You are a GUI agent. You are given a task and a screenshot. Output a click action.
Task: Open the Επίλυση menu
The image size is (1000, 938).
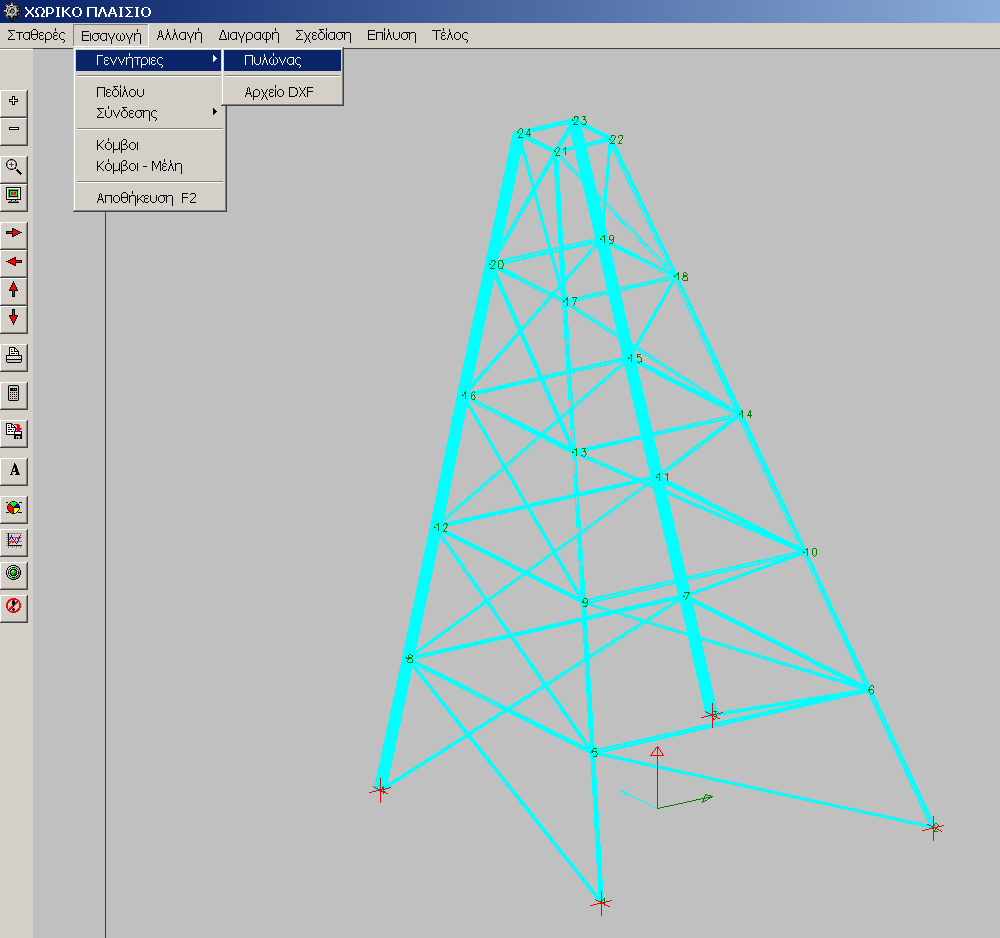pos(392,35)
